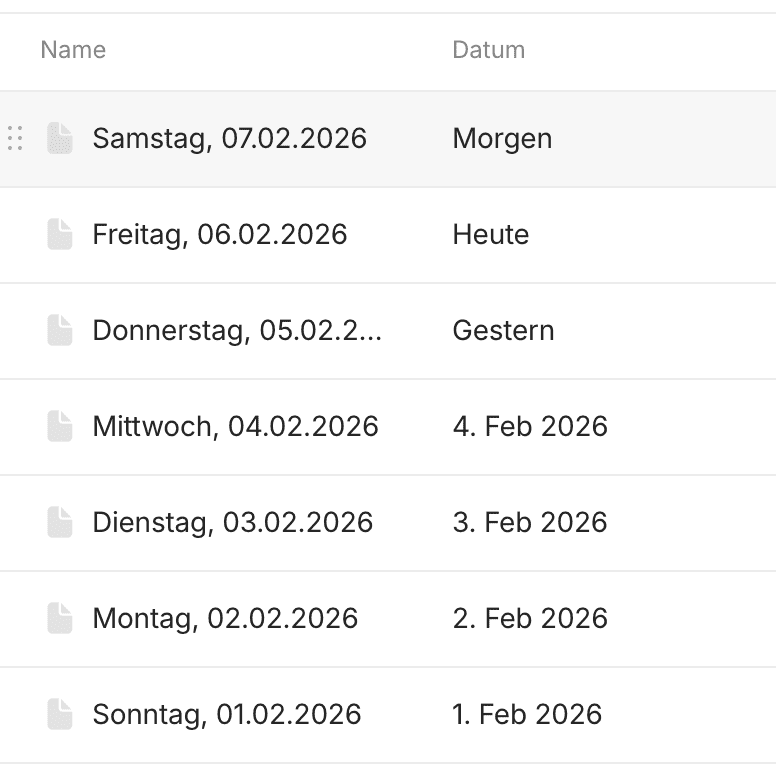Click the page icon beside Sonntag, 01.02.2026
Viewport: 776px width, 766px height.
point(60,714)
